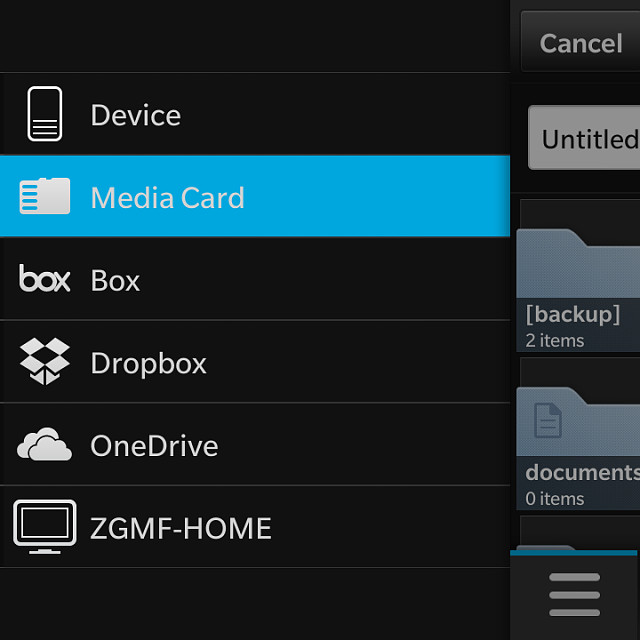Choose Box cloud storage entry
Screen dimensions: 640x640
[x=255, y=279]
